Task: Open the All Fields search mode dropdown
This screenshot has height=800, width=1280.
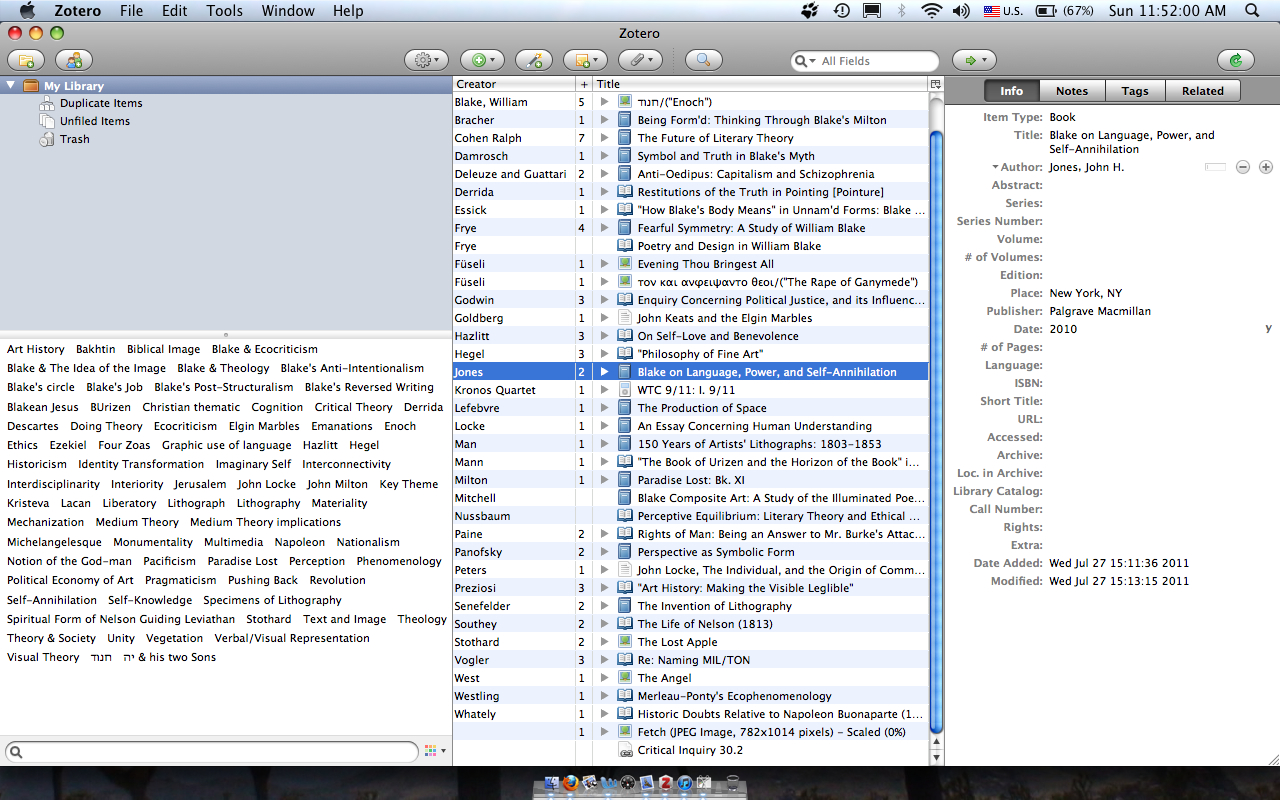Action: (805, 61)
